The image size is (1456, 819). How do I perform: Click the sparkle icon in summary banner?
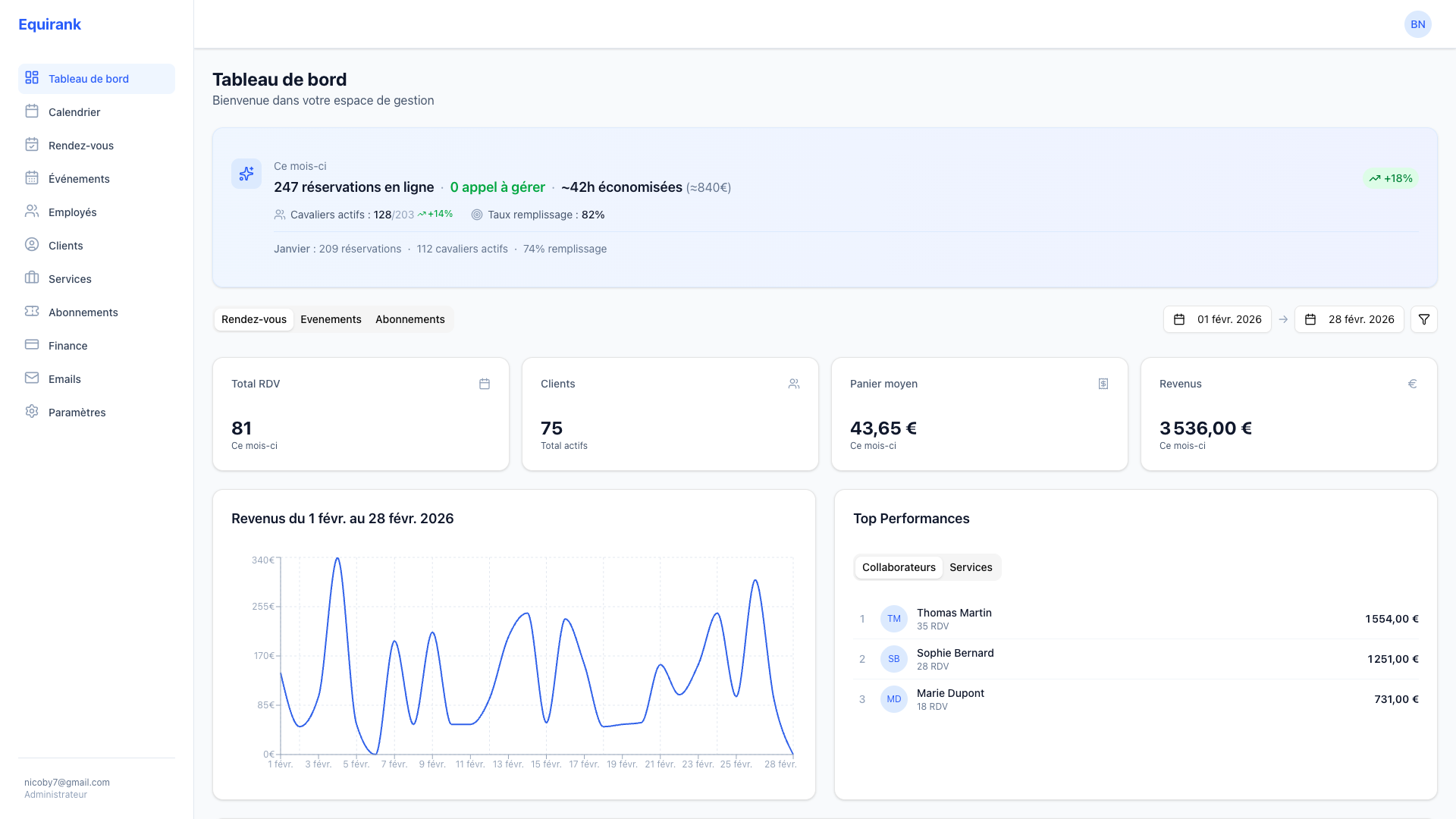246,174
